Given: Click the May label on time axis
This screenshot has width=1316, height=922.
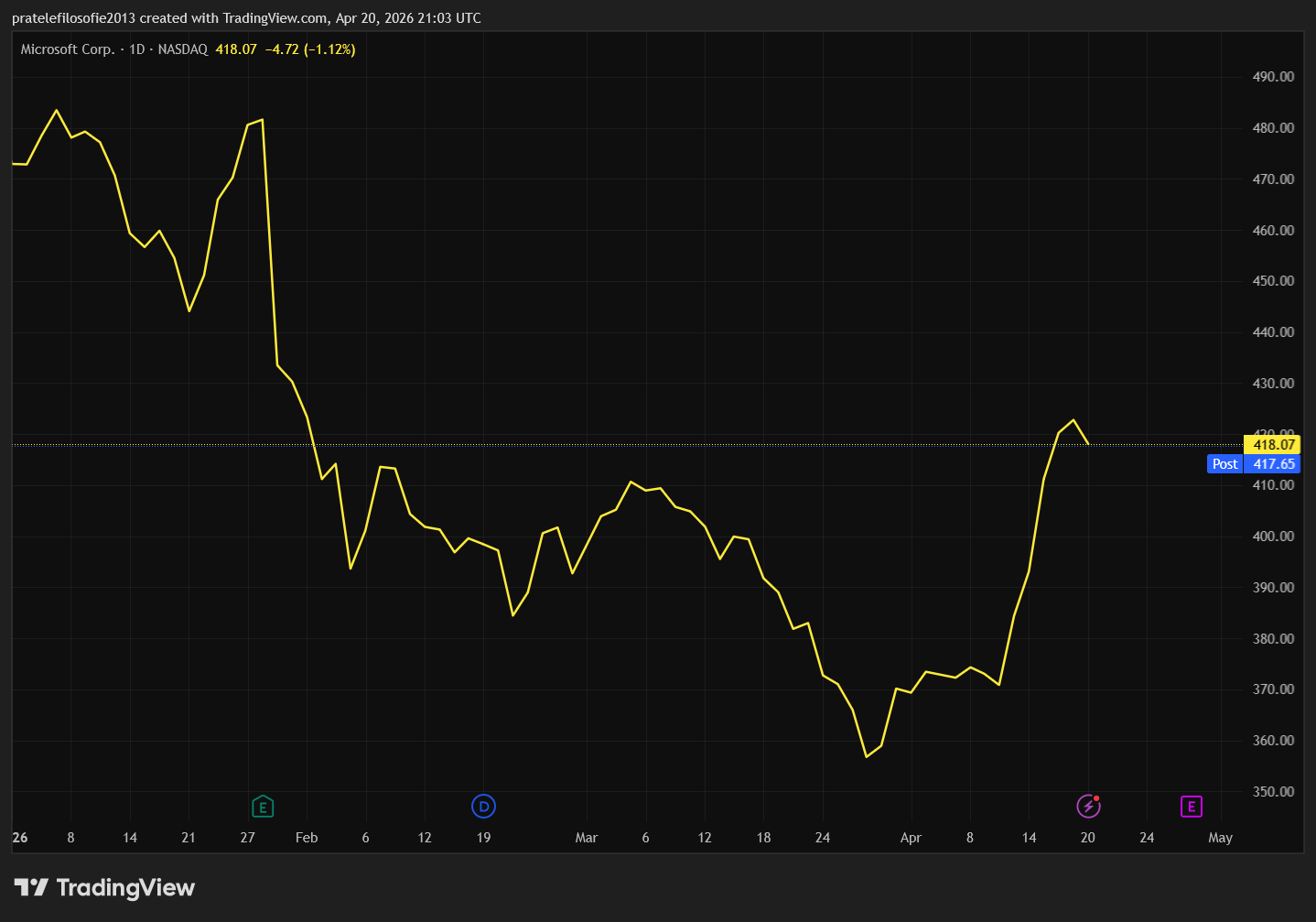Looking at the screenshot, I should point(1220,838).
